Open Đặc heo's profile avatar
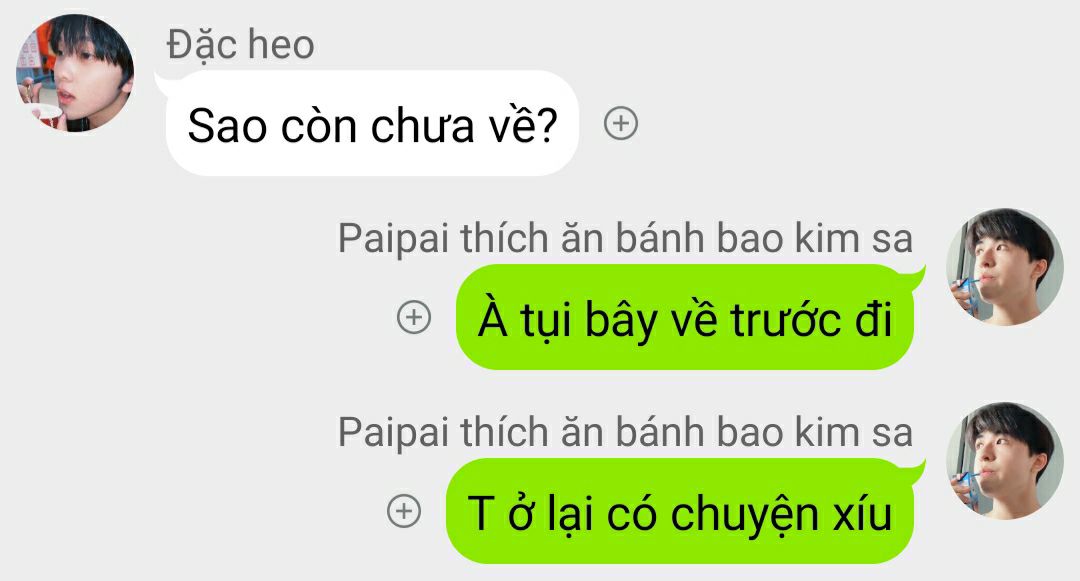1080x581 pixels. 75,73
